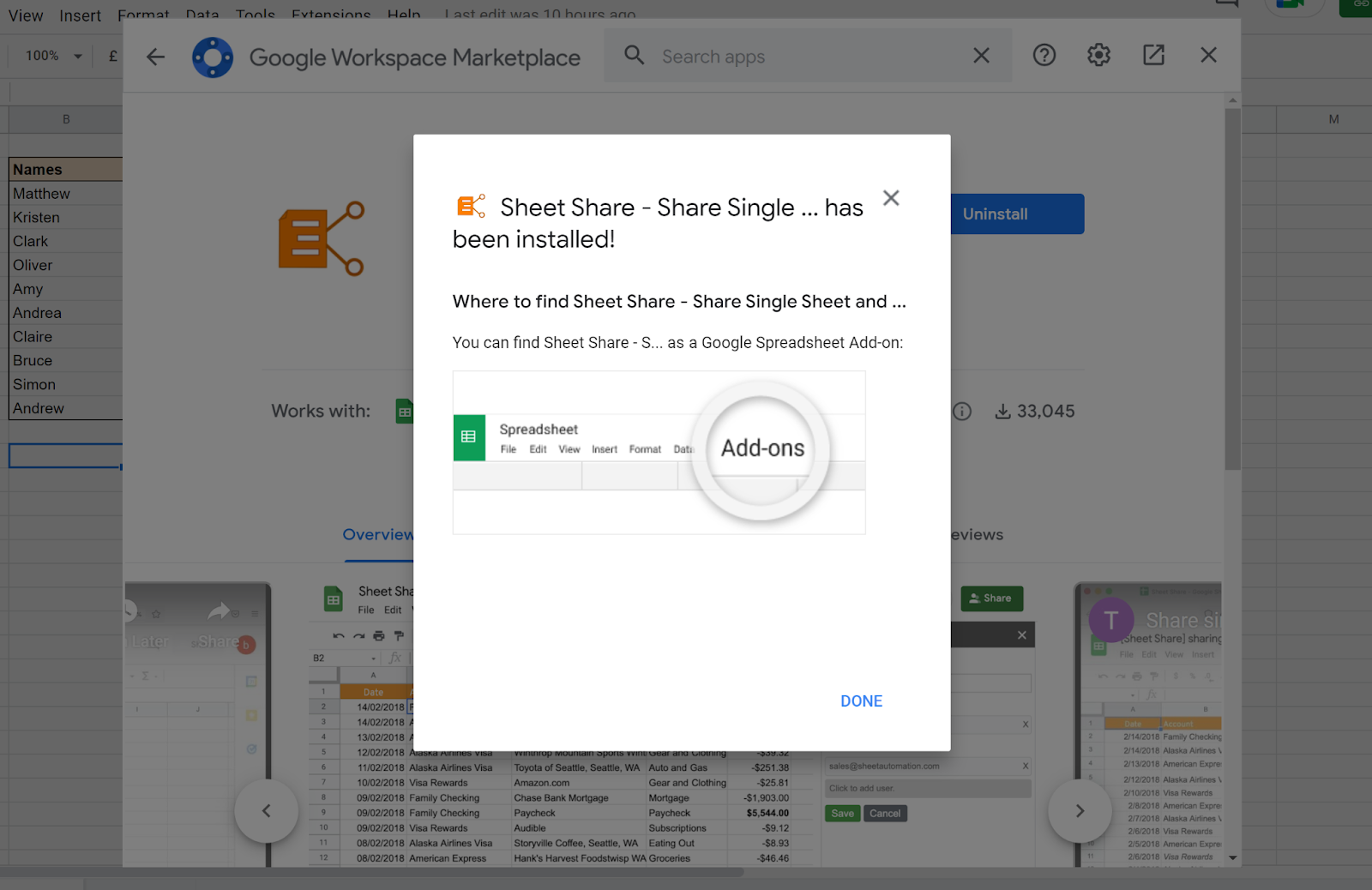Open last edit history link
Image resolution: width=1372 pixels, height=890 pixels.
point(540,15)
